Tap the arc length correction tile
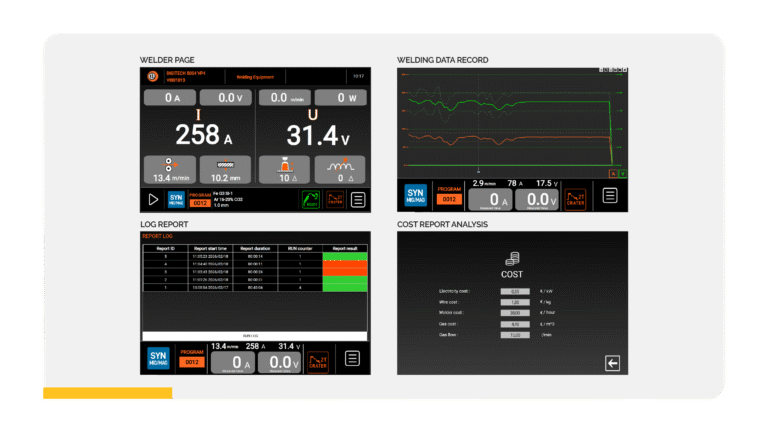 pyautogui.click(x=283, y=167)
